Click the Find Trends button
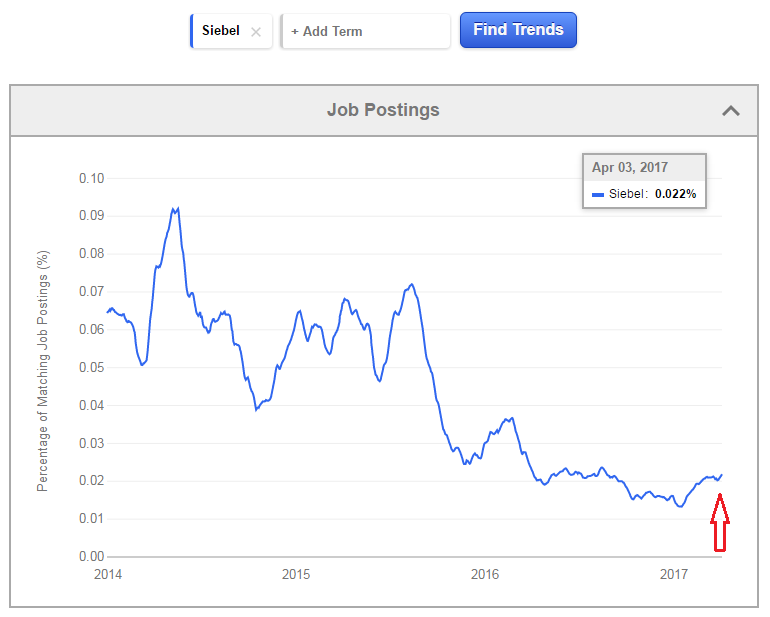 click(x=518, y=30)
